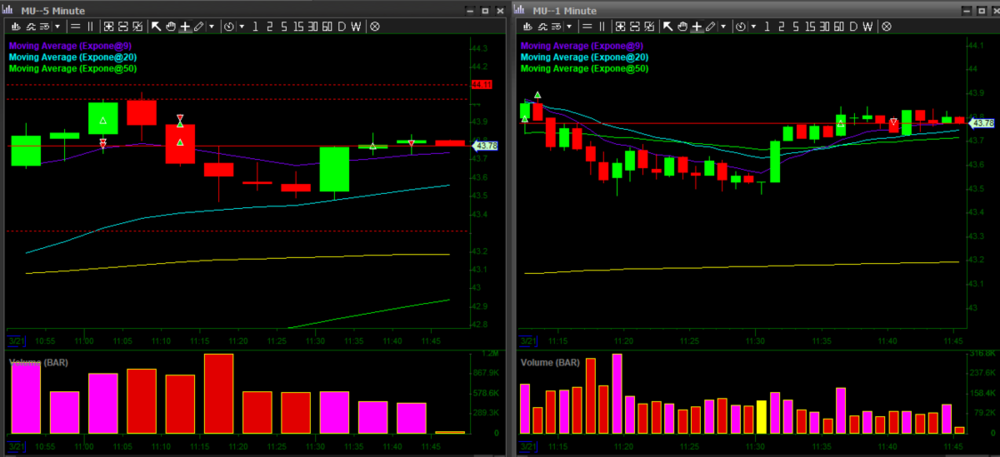Toggle Weekly timeframe W in 1 Minute chart
Image resolution: width=1000 pixels, height=457 pixels.
(869, 26)
